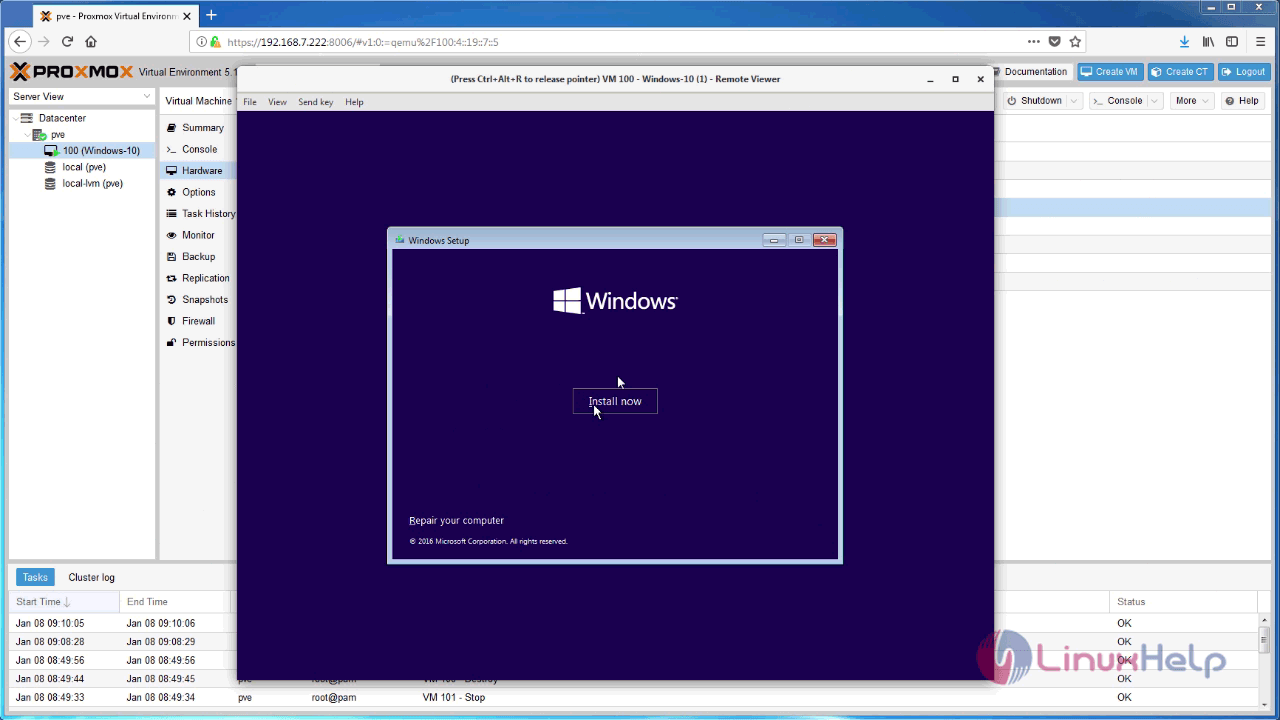Open Help menu in Remote Viewer
This screenshot has height=720, width=1280.
[x=354, y=102]
